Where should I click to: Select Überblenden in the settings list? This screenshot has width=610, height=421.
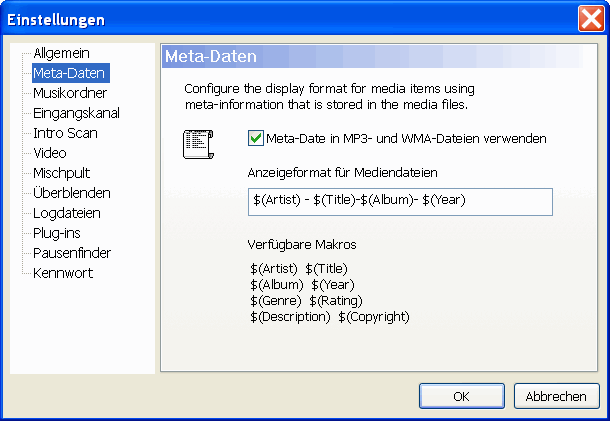pyautogui.click(x=71, y=193)
